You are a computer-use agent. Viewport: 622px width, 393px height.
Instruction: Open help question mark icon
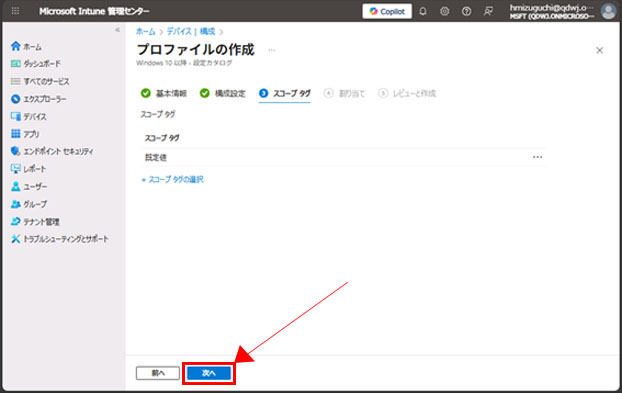tap(466, 12)
